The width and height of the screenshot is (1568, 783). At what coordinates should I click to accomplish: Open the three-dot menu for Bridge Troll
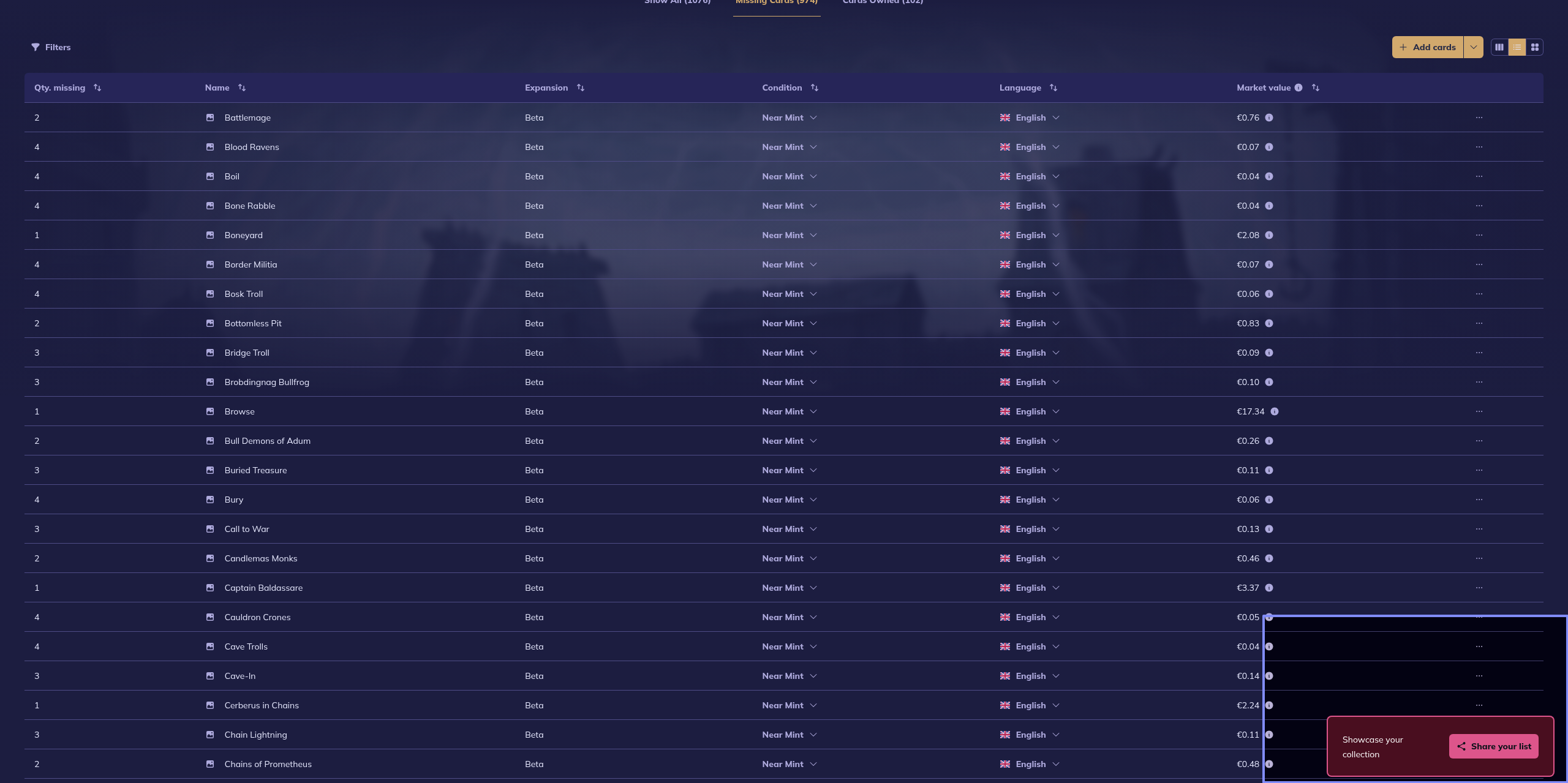(x=1479, y=353)
